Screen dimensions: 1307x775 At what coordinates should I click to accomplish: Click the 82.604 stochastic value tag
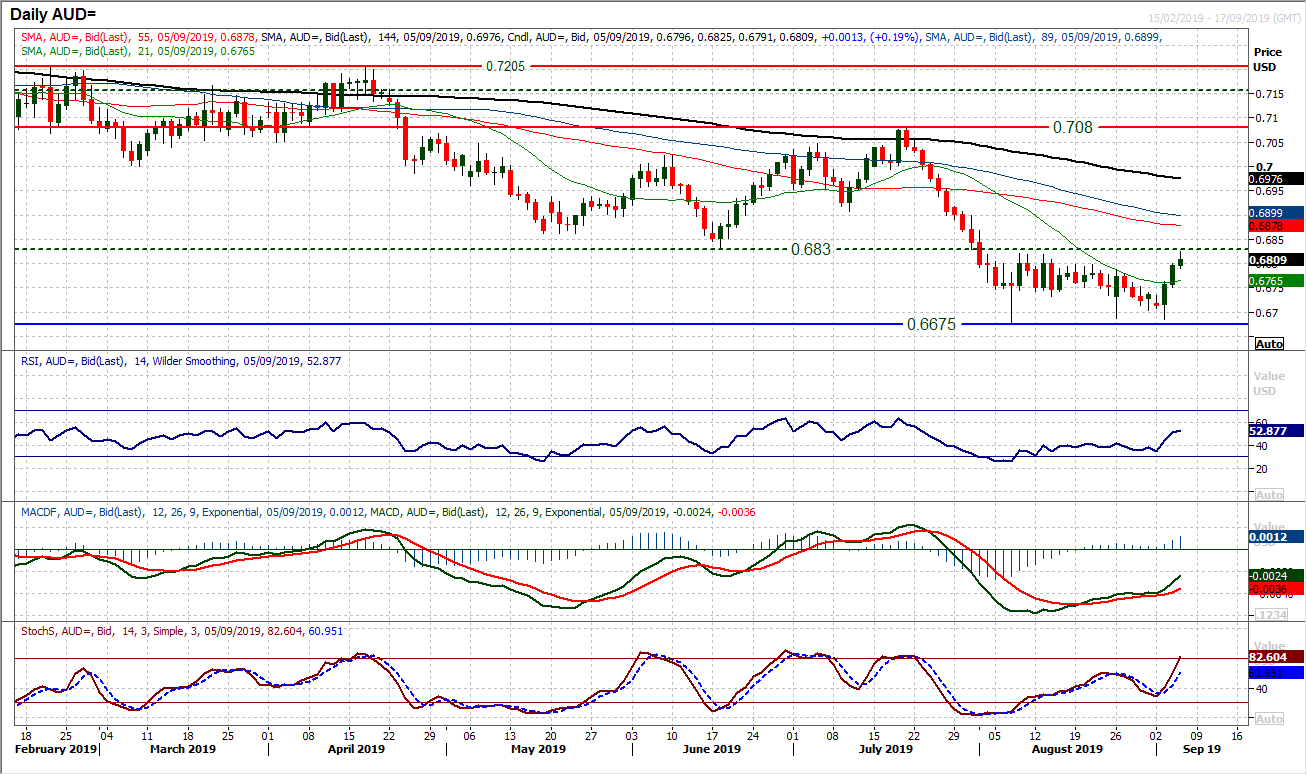[1276, 659]
